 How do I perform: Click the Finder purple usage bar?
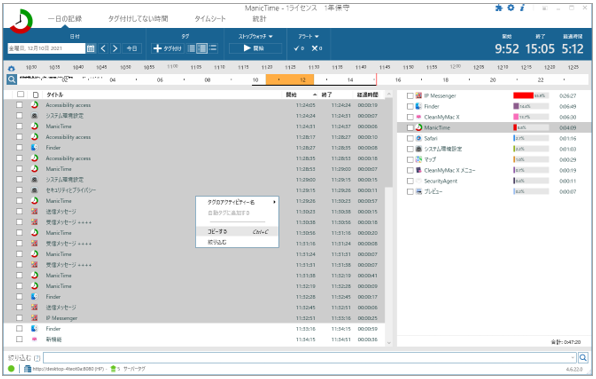[516, 106]
